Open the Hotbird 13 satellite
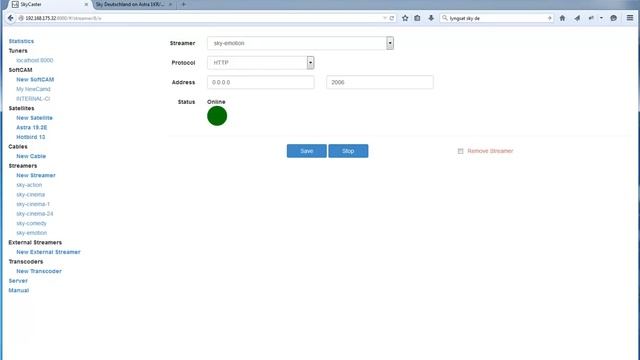Viewport: 640px width, 360px height. [31, 137]
